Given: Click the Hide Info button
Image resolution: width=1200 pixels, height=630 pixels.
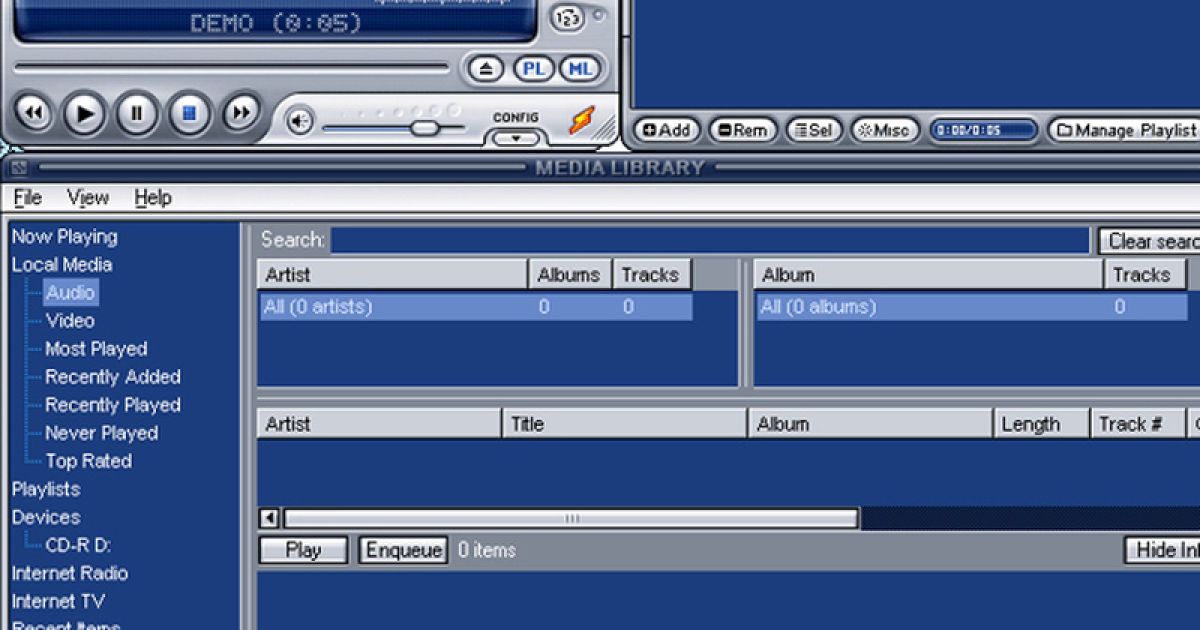Looking at the screenshot, I should click(x=1162, y=550).
